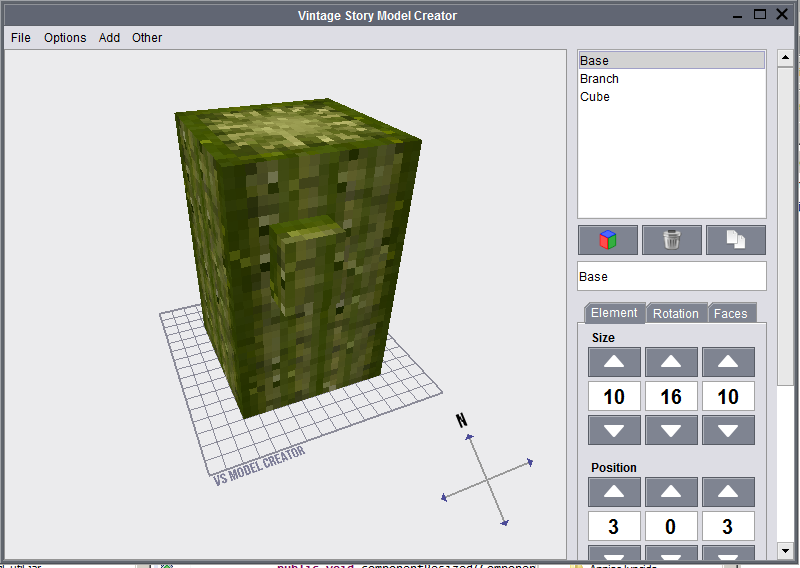This screenshot has height=568, width=800.
Task: Increase the first Size value
Action: [x=614, y=362]
